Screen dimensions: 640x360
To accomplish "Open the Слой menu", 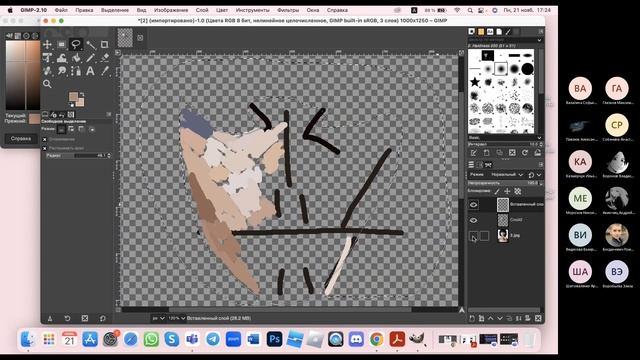I will (x=202, y=10).
